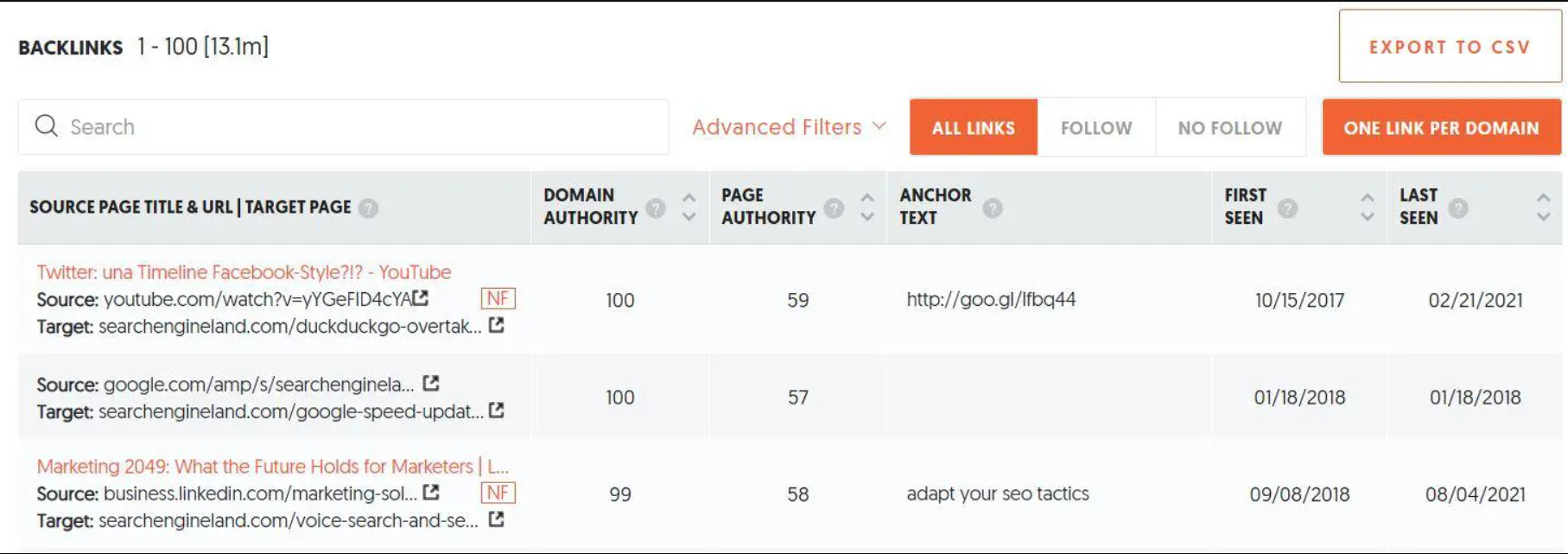Viewport: 1568px width, 554px height.
Task: Click the Domain Authority help icon
Action: [x=654, y=207]
